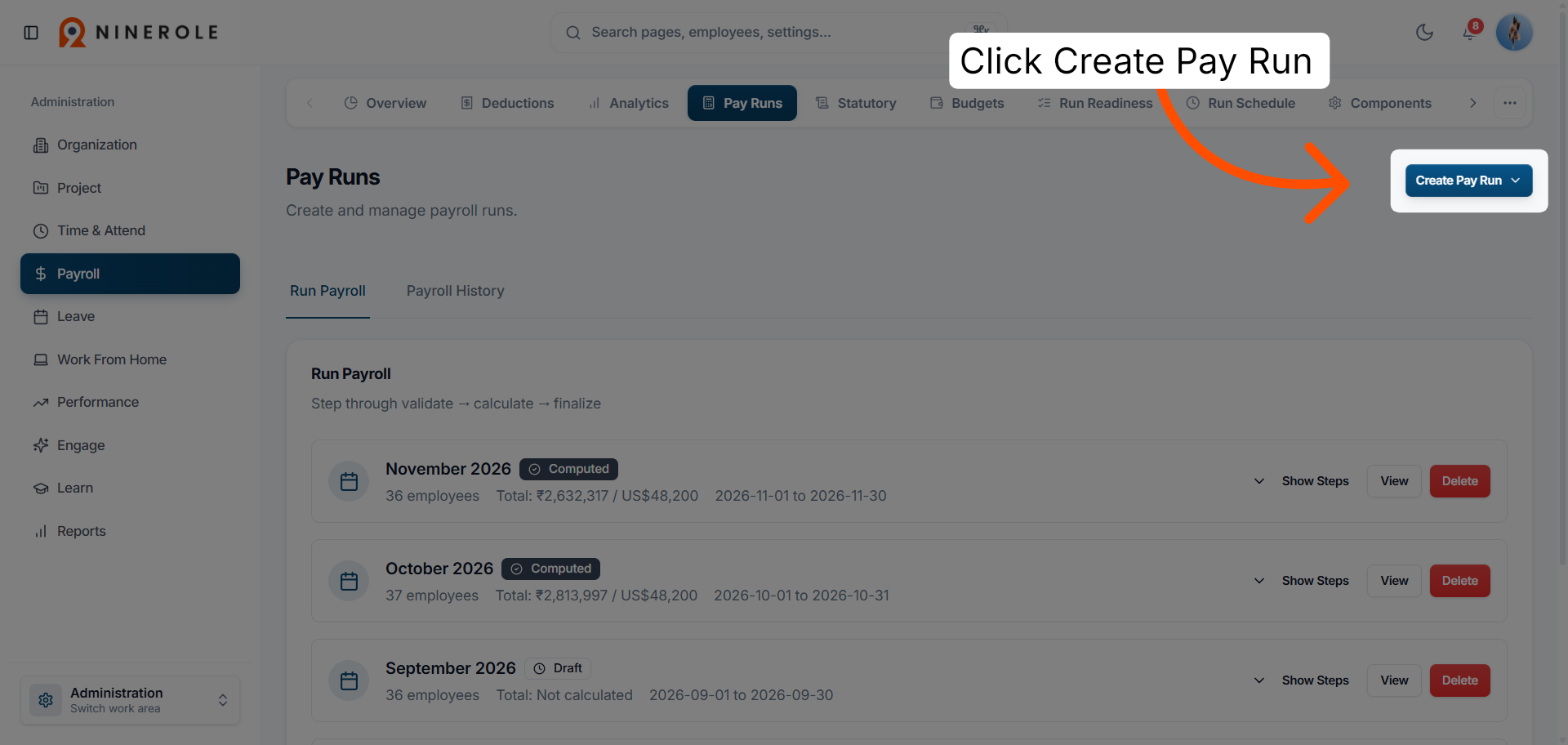Expand Show Steps for November 2026
The width and height of the screenshot is (1568, 745).
(1302, 481)
